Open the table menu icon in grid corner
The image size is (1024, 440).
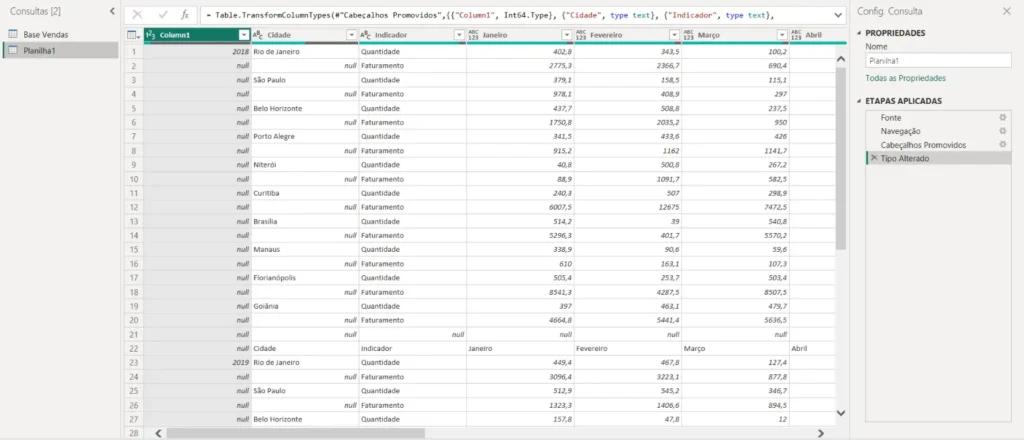133,35
